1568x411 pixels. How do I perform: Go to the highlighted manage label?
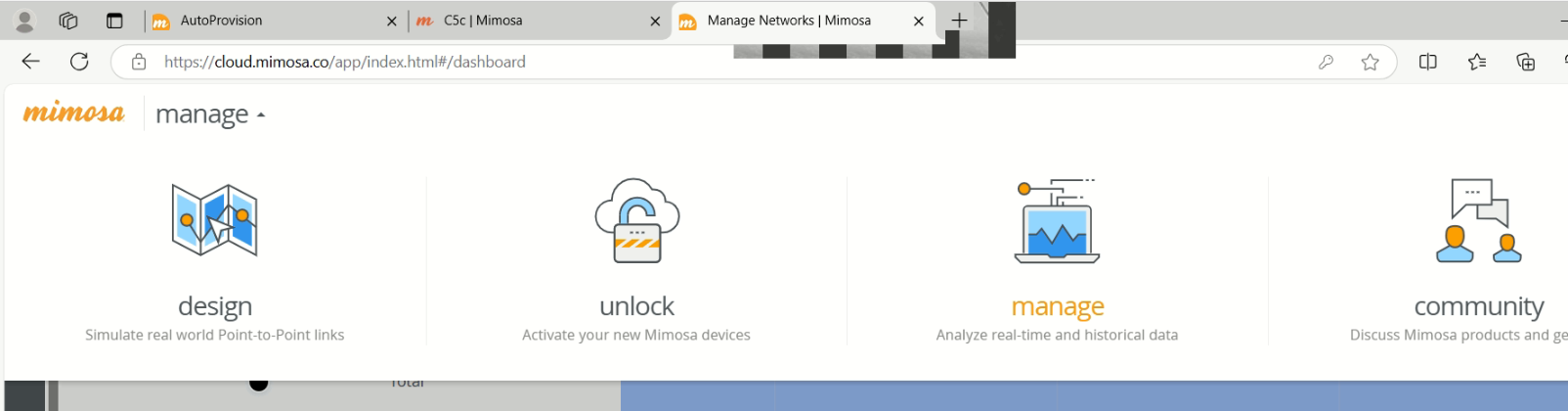pyautogui.click(x=1058, y=306)
